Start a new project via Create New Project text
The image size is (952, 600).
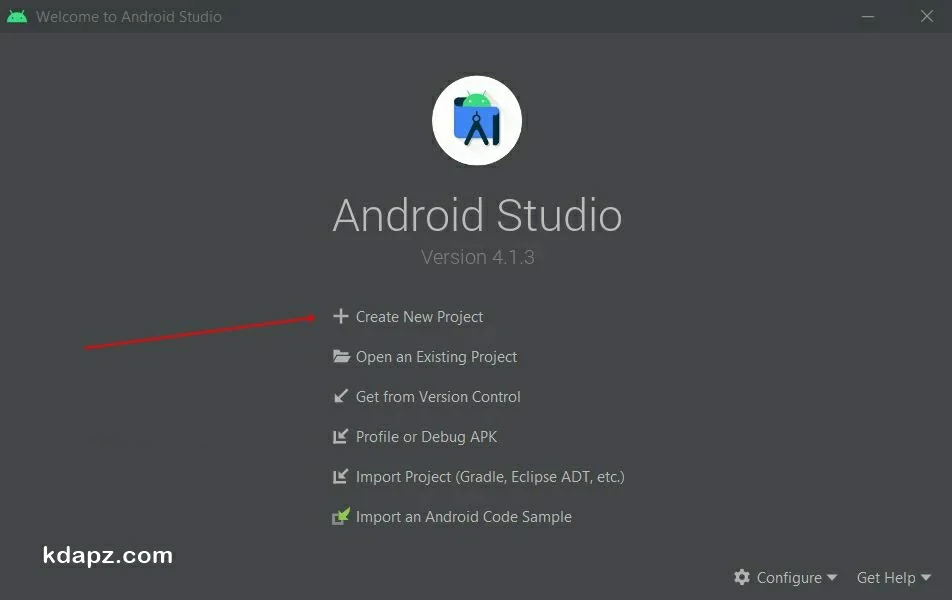419,317
